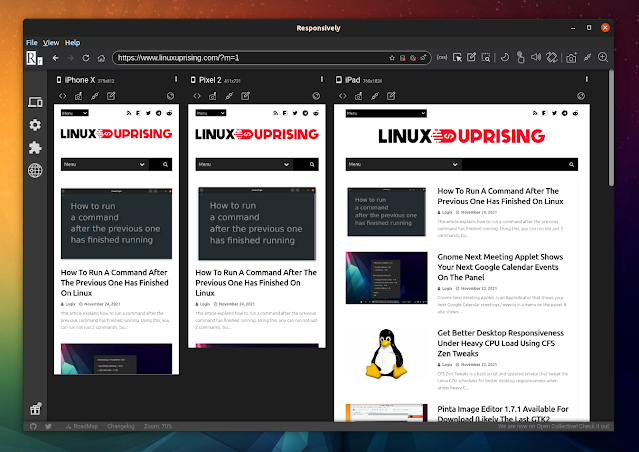The image size is (639, 452).
Task: Click the gift icon at sidebar bottom
Action: [x=35, y=409]
